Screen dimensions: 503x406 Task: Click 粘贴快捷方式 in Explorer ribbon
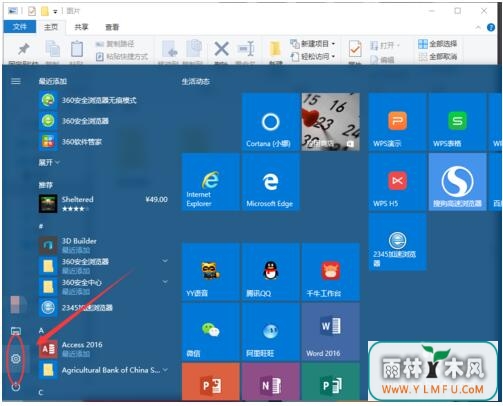point(122,57)
